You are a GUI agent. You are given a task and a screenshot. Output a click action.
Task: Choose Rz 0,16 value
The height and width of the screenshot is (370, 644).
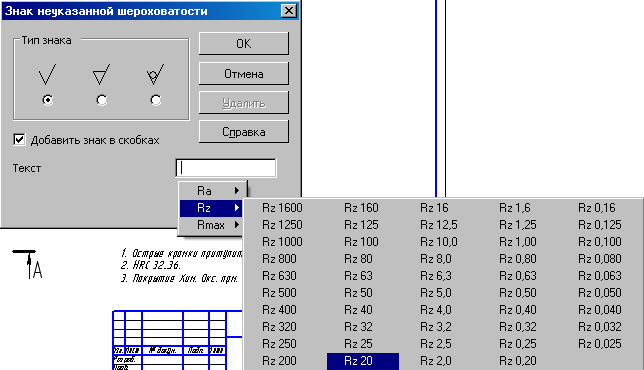[597, 208]
